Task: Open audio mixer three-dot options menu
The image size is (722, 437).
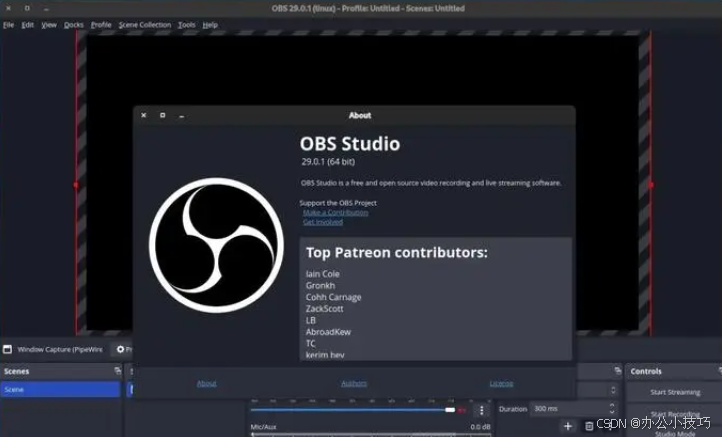Action: [x=482, y=410]
